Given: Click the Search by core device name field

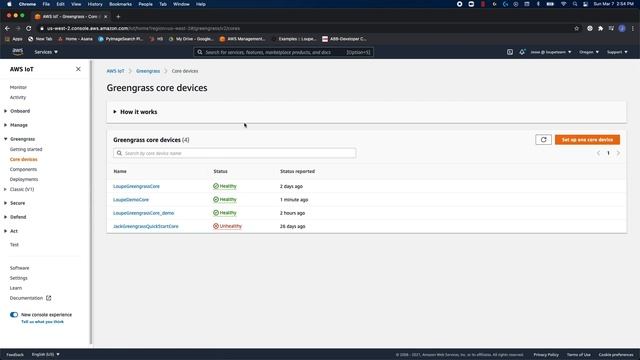Looking at the screenshot, I should coord(235,153).
